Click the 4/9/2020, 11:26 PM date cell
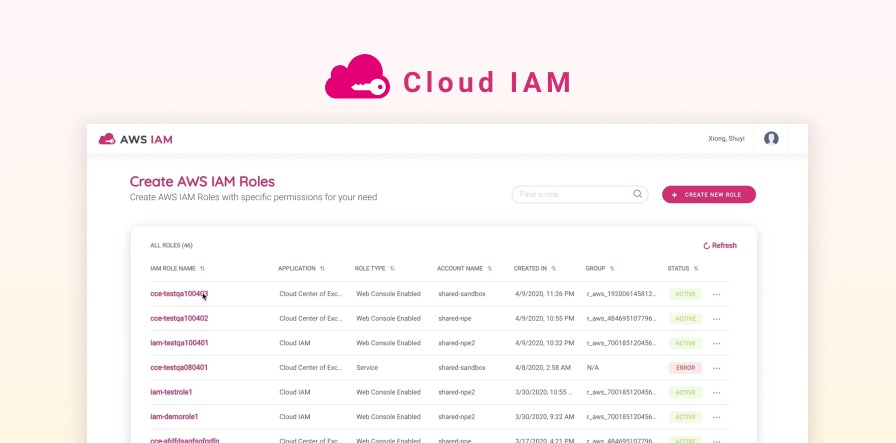This screenshot has height=443, width=896. click(545, 294)
